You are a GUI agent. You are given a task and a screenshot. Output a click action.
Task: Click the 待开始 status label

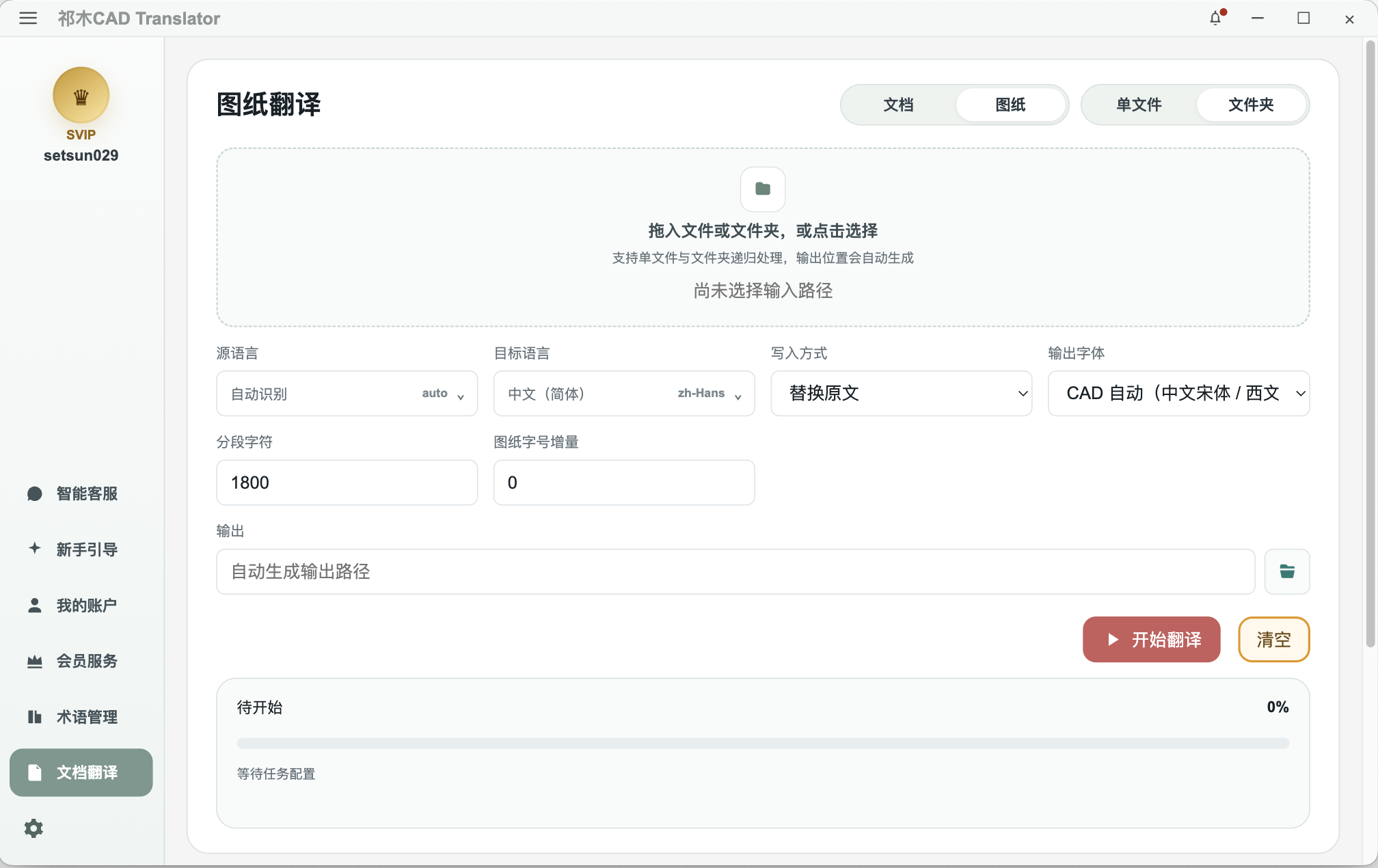coord(260,707)
